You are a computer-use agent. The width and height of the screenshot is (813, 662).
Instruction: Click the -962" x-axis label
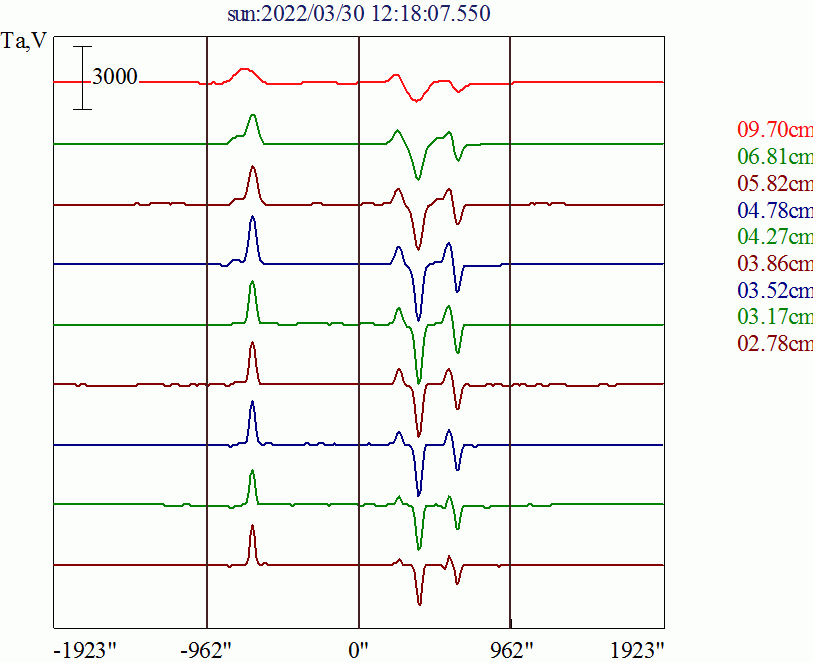tap(206, 650)
